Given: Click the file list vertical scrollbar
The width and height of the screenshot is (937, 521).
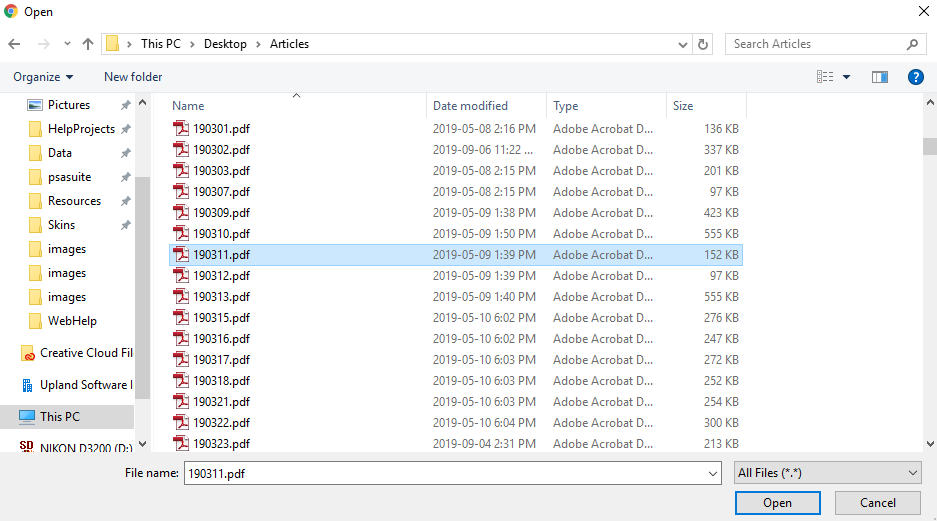Looking at the screenshot, I should pyautogui.click(x=929, y=147).
